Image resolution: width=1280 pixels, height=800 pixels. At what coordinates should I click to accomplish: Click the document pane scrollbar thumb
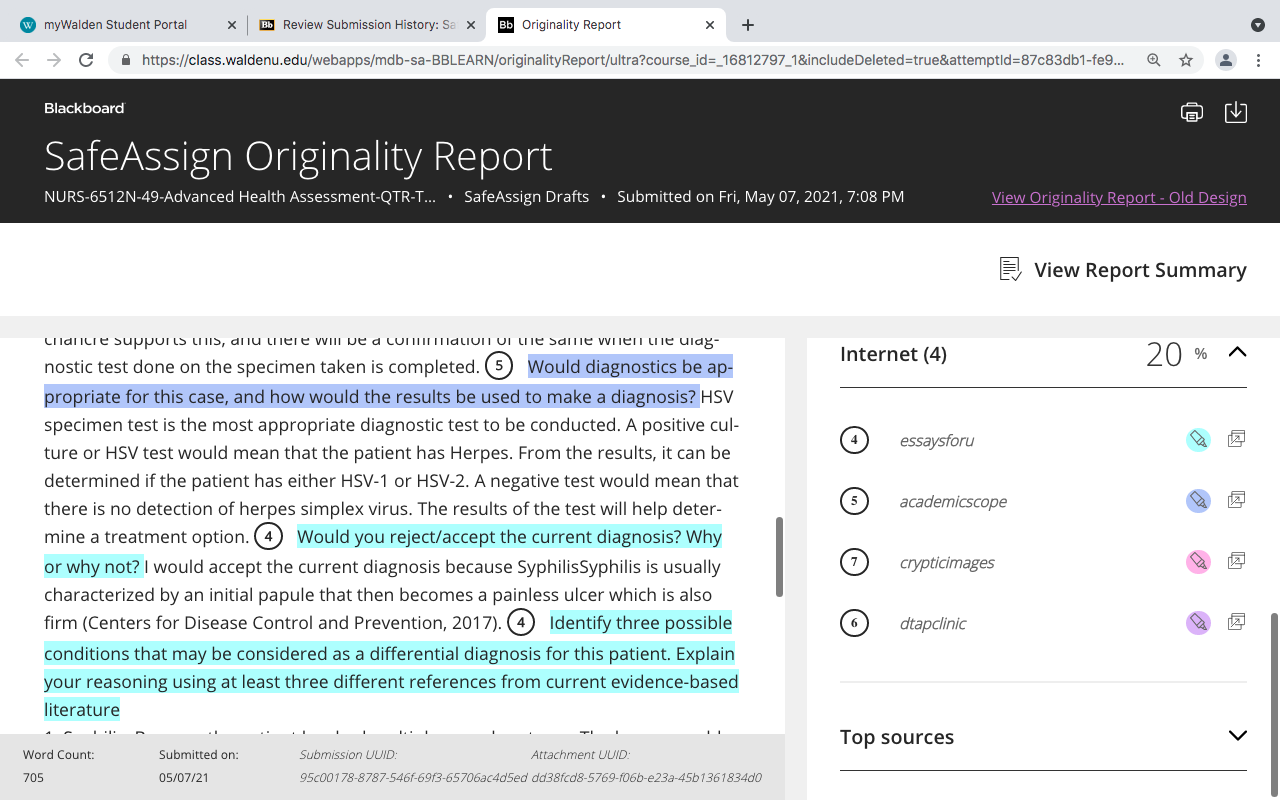coord(780,557)
